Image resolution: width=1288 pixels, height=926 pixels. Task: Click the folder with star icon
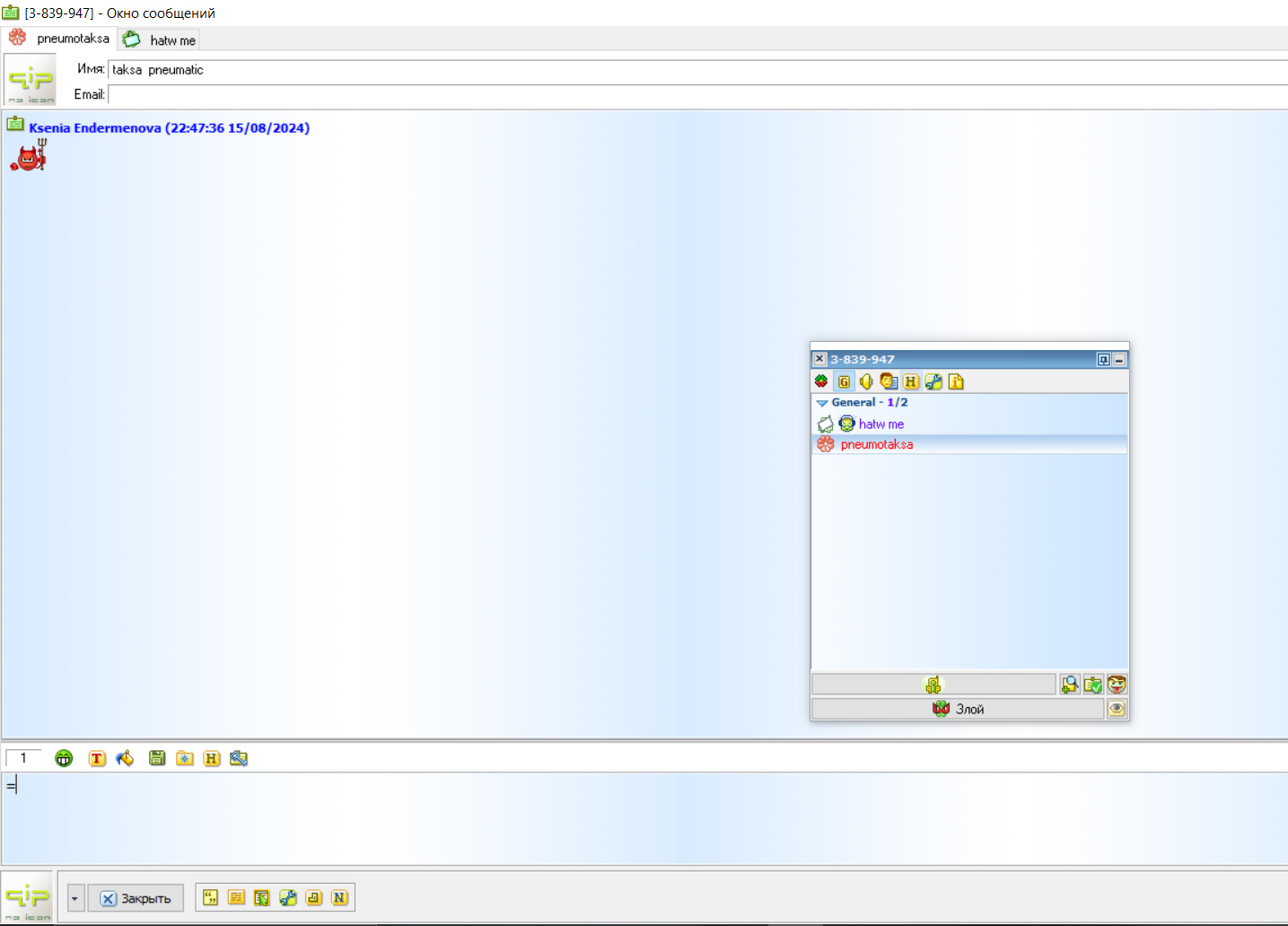click(x=185, y=758)
